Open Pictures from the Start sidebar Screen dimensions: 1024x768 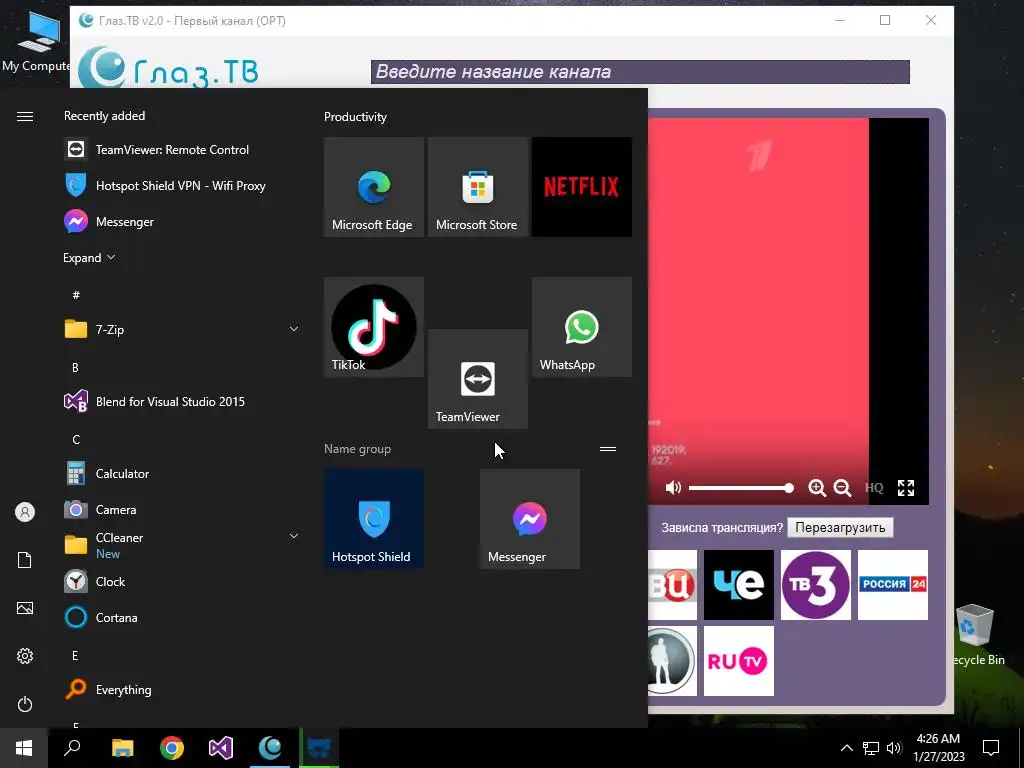pyautogui.click(x=25, y=608)
